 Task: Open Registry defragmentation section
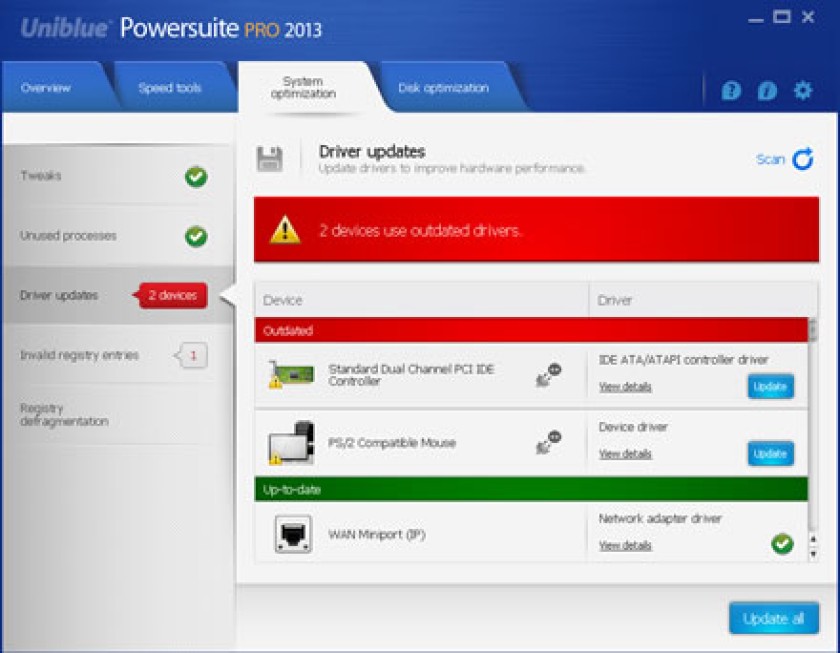[x=118, y=415]
